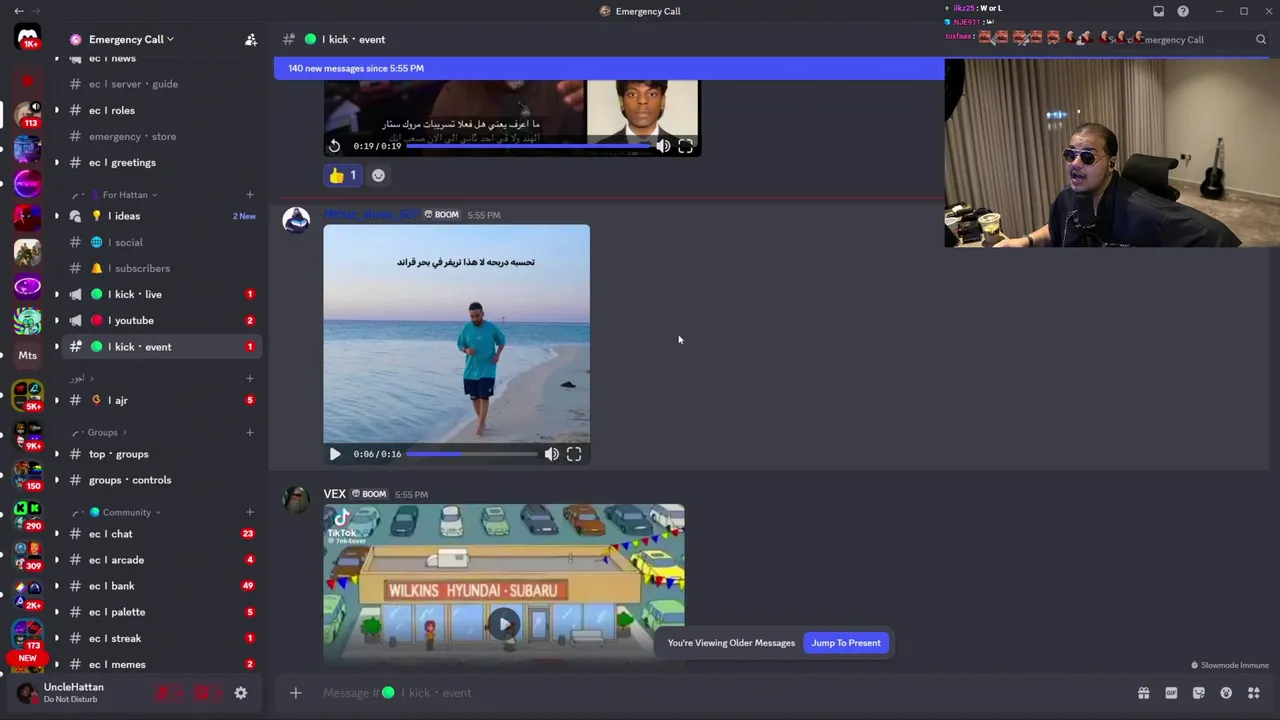The image size is (1280, 720).
Task: Open VEX's user profile name
Action: pos(334,494)
